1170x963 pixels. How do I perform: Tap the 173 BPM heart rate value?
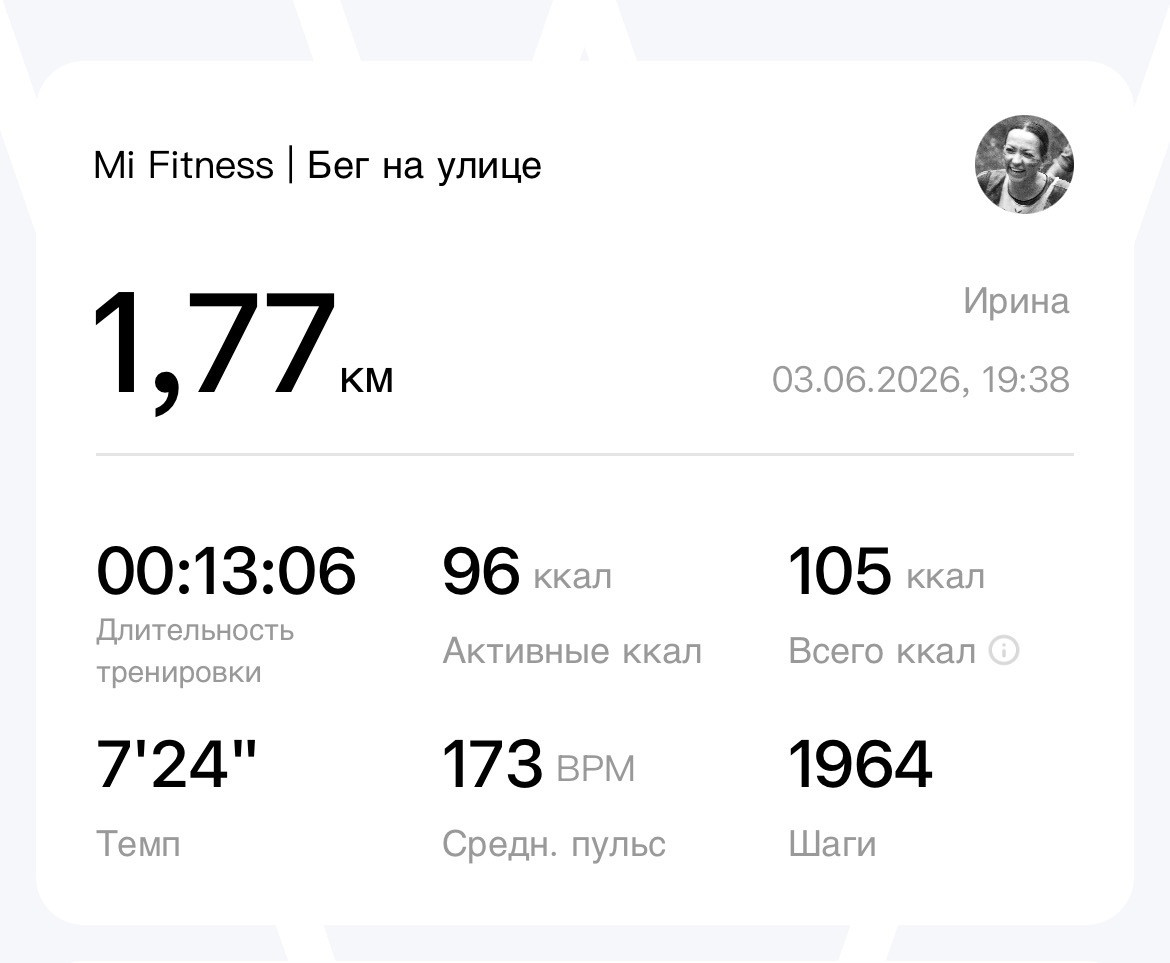click(x=538, y=765)
